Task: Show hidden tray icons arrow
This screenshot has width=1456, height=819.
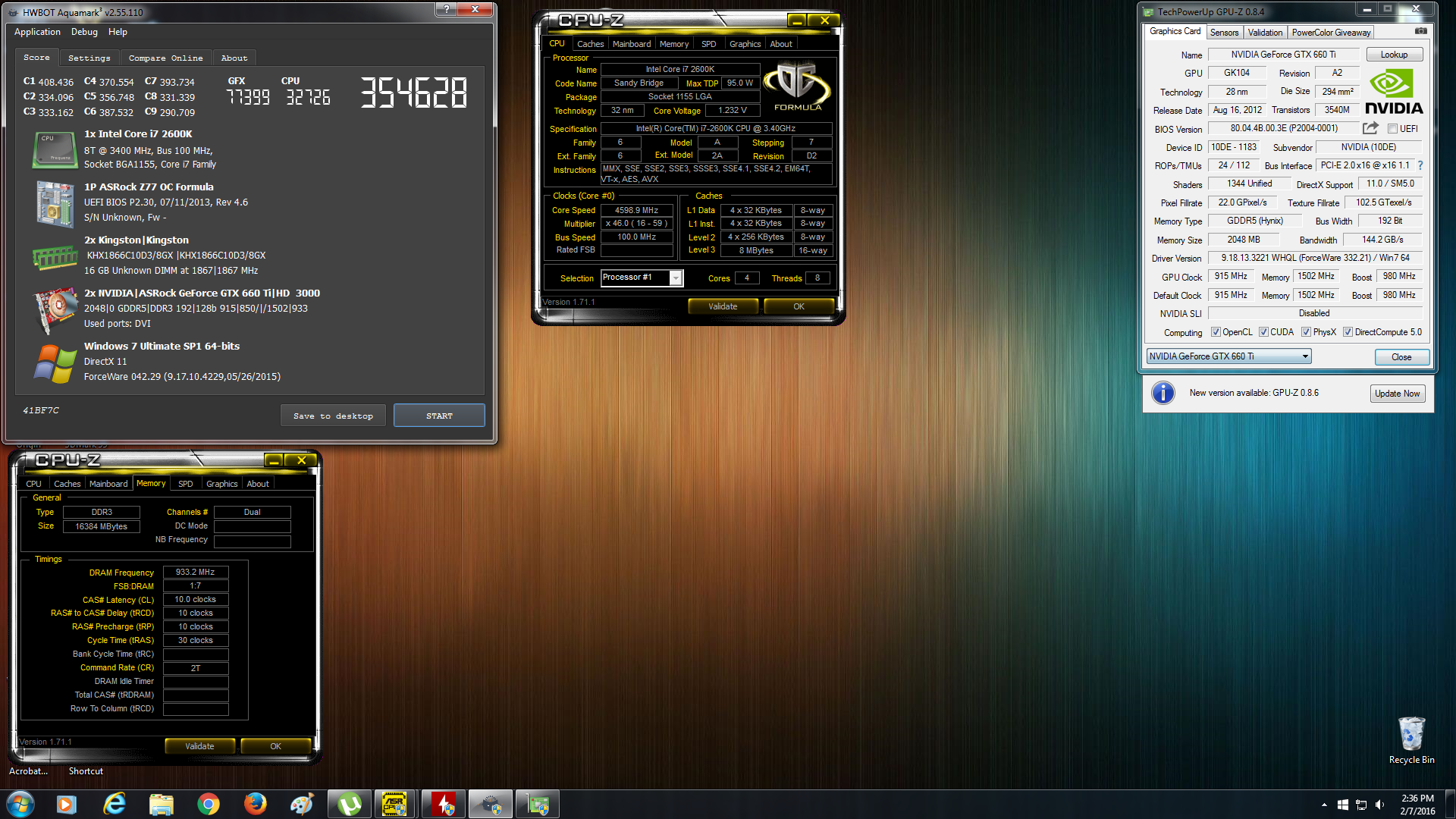Action: point(1324,805)
